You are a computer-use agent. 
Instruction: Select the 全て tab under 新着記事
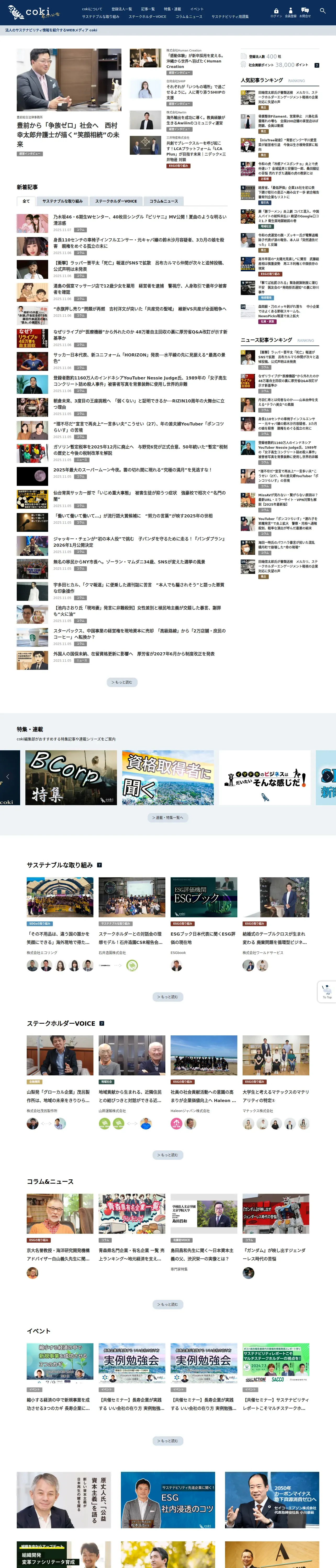coord(26,201)
